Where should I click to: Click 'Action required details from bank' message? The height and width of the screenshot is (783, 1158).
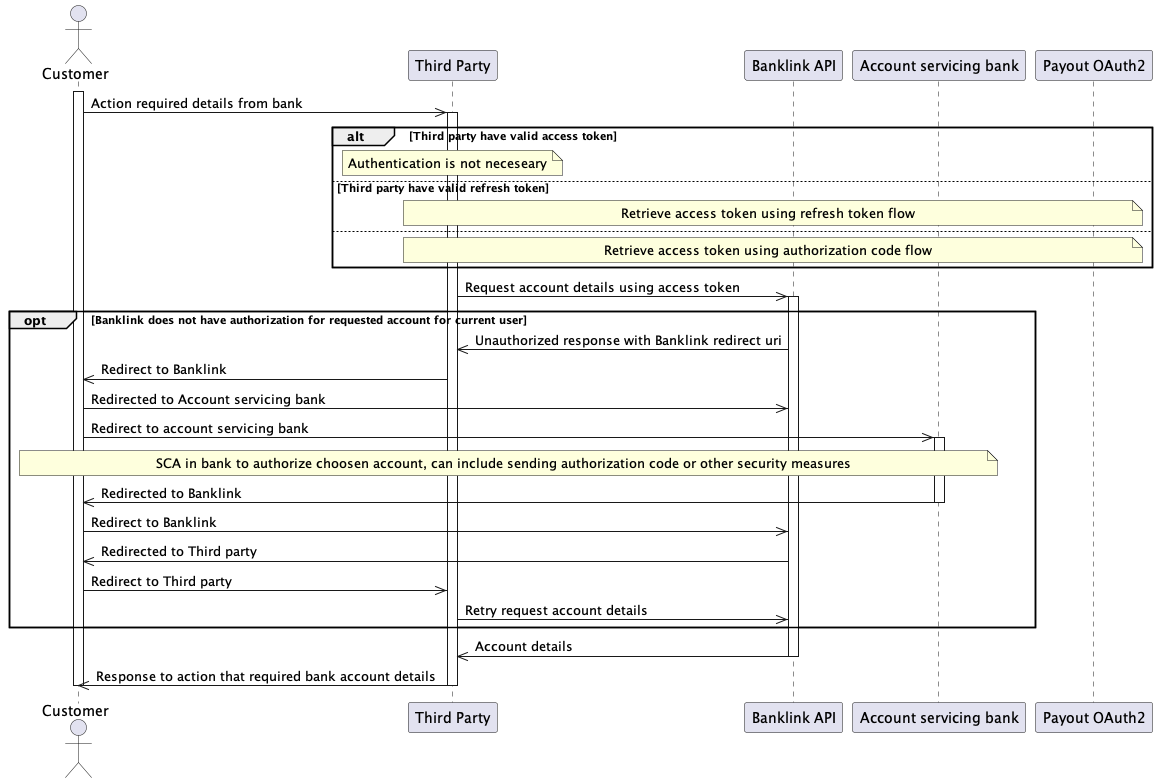pyautogui.click(x=196, y=103)
